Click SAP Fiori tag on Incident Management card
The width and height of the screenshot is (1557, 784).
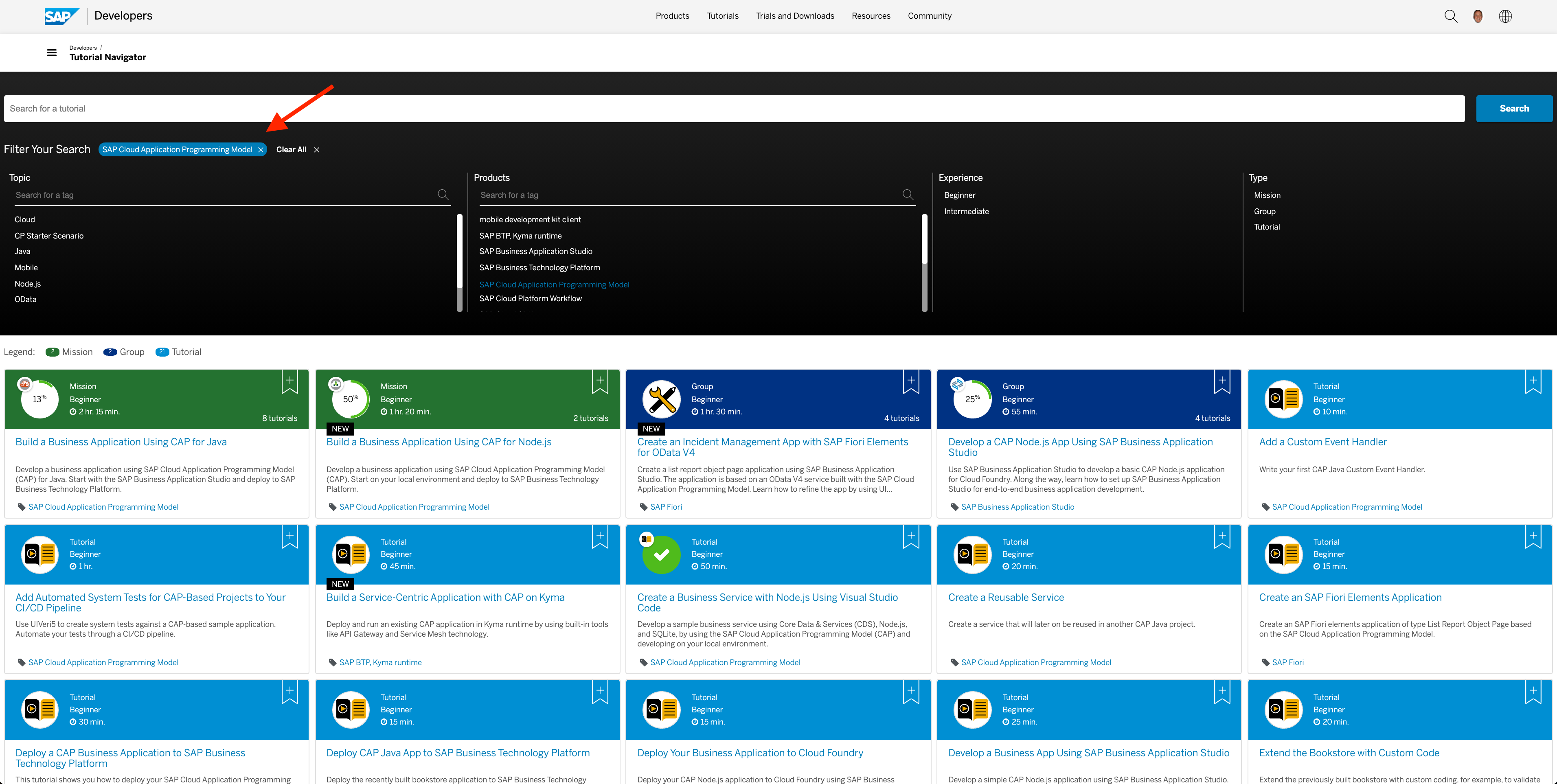[x=666, y=507]
